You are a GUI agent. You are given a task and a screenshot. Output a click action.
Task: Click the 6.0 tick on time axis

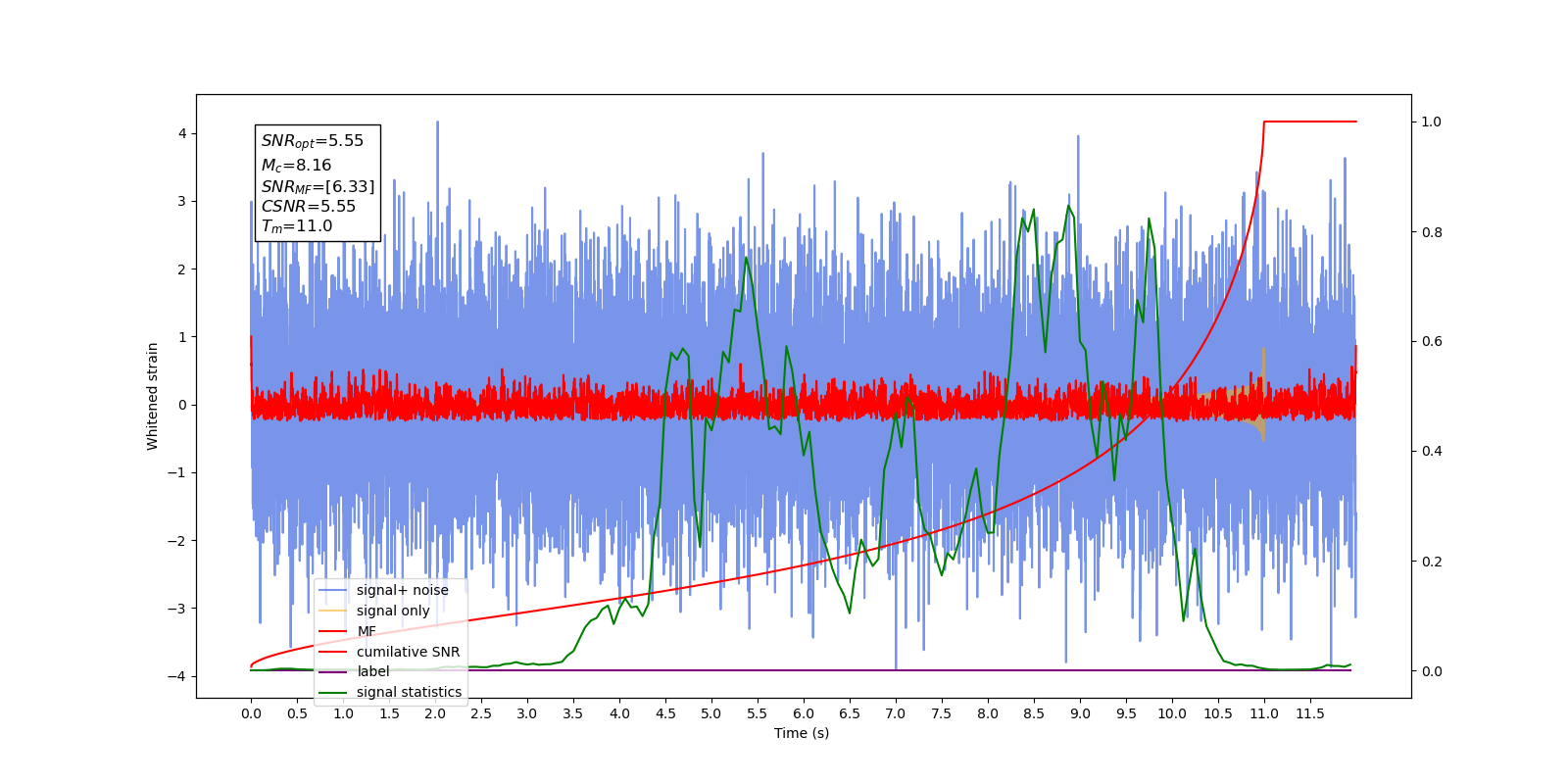click(804, 713)
